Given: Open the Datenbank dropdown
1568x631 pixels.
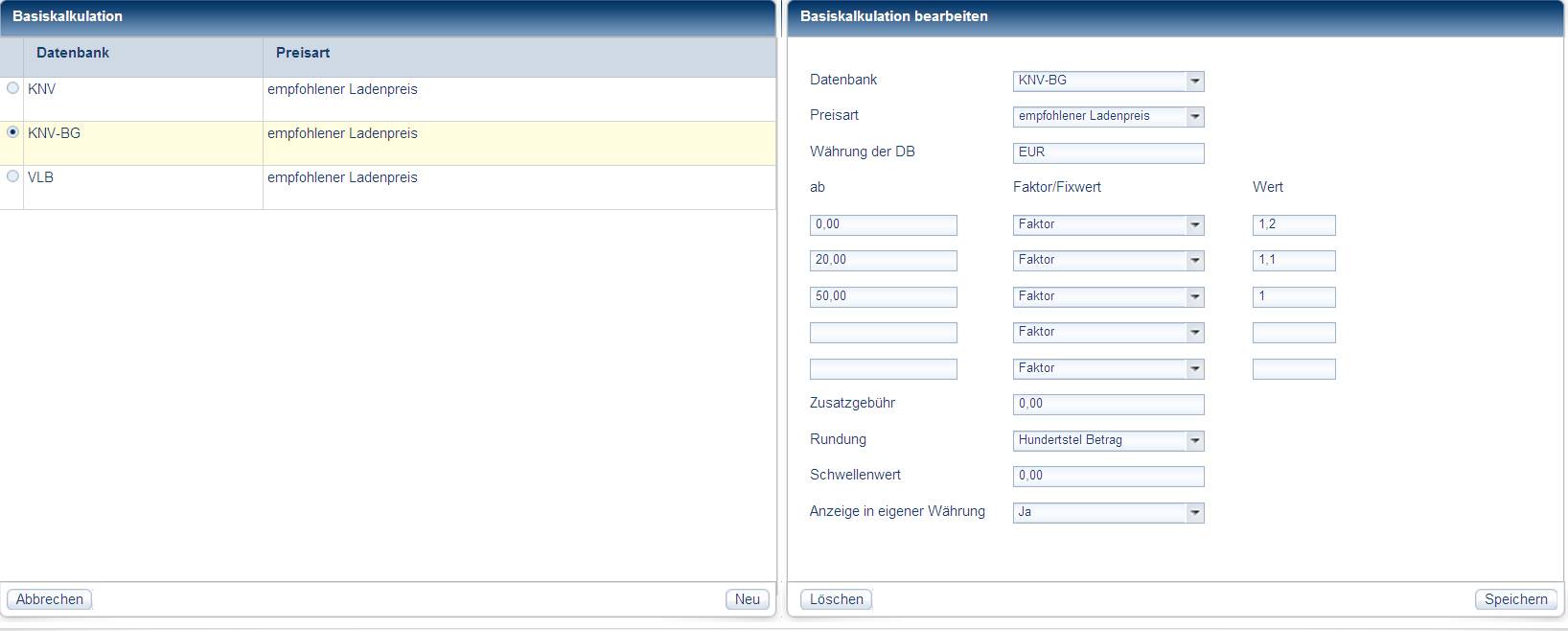Looking at the screenshot, I should pyautogui.click(x=1194, y=82).
